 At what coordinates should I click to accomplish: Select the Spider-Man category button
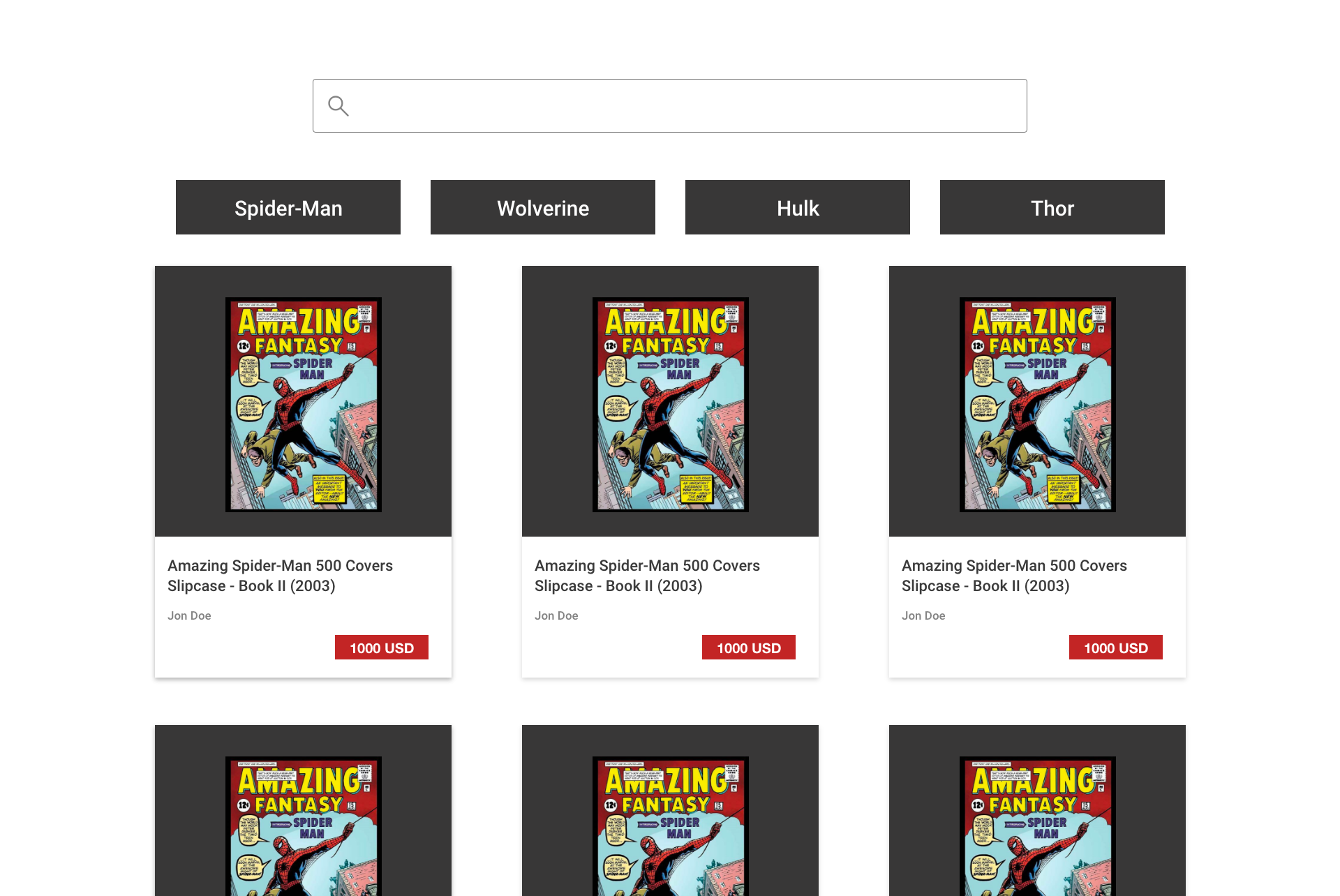point(288,208)
